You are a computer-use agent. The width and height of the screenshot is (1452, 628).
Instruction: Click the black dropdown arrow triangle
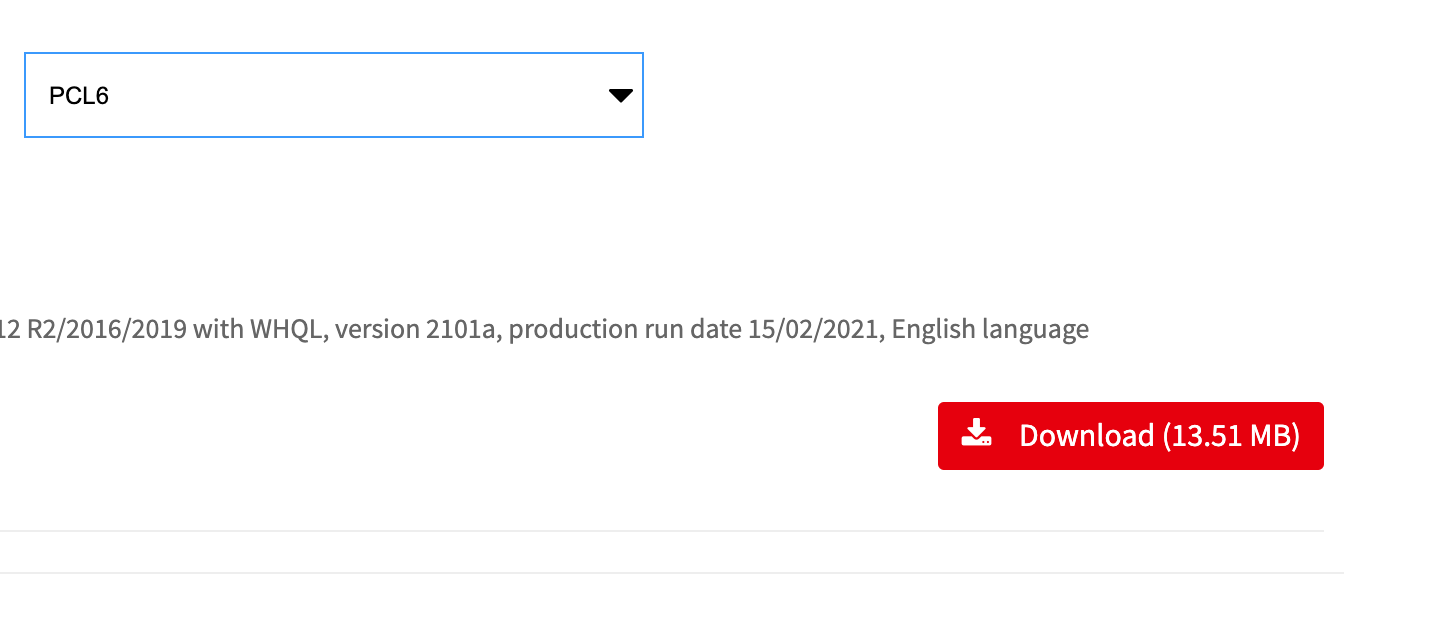[621, 96]
